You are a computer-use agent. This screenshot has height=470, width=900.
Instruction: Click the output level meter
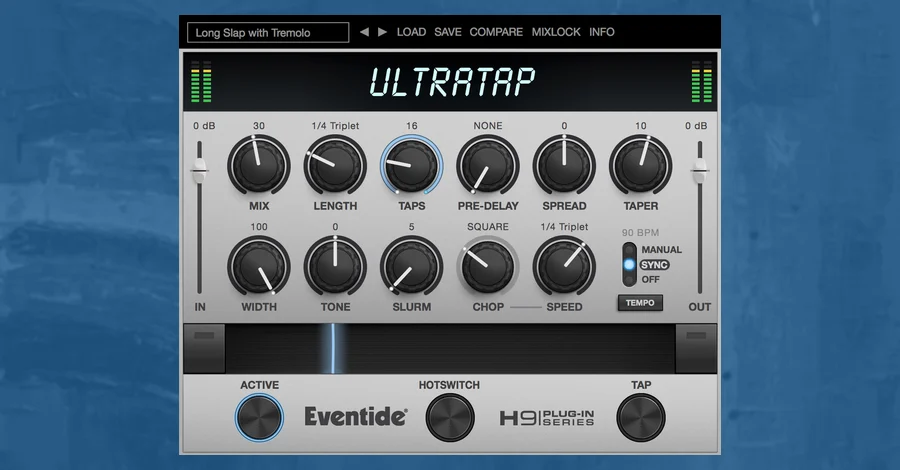701,81
